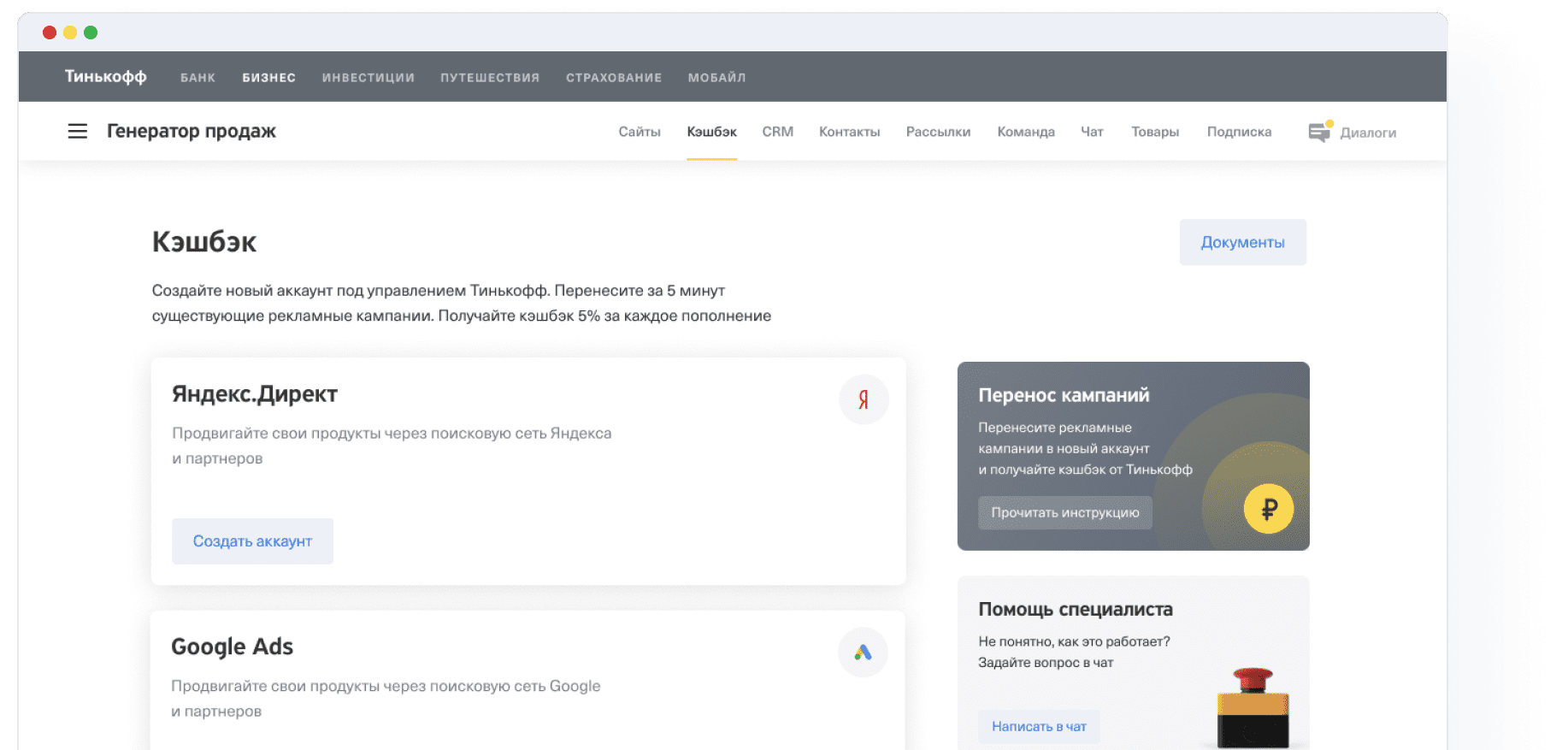Click Создать аккаунт for Яндекс.Директ
The image size is (1568, 750).
[252, 541]
